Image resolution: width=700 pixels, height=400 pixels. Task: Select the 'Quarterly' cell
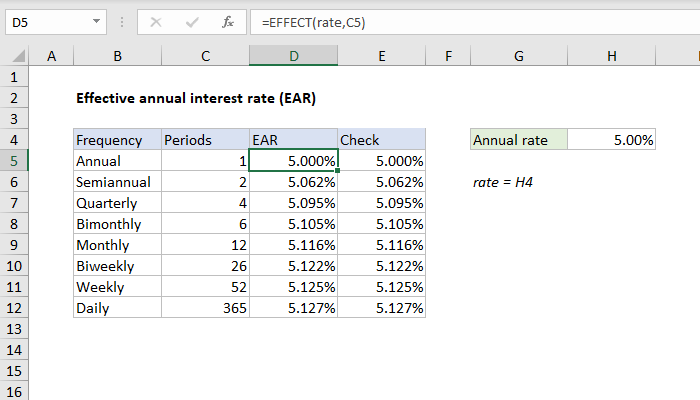(x=117, y=203)
